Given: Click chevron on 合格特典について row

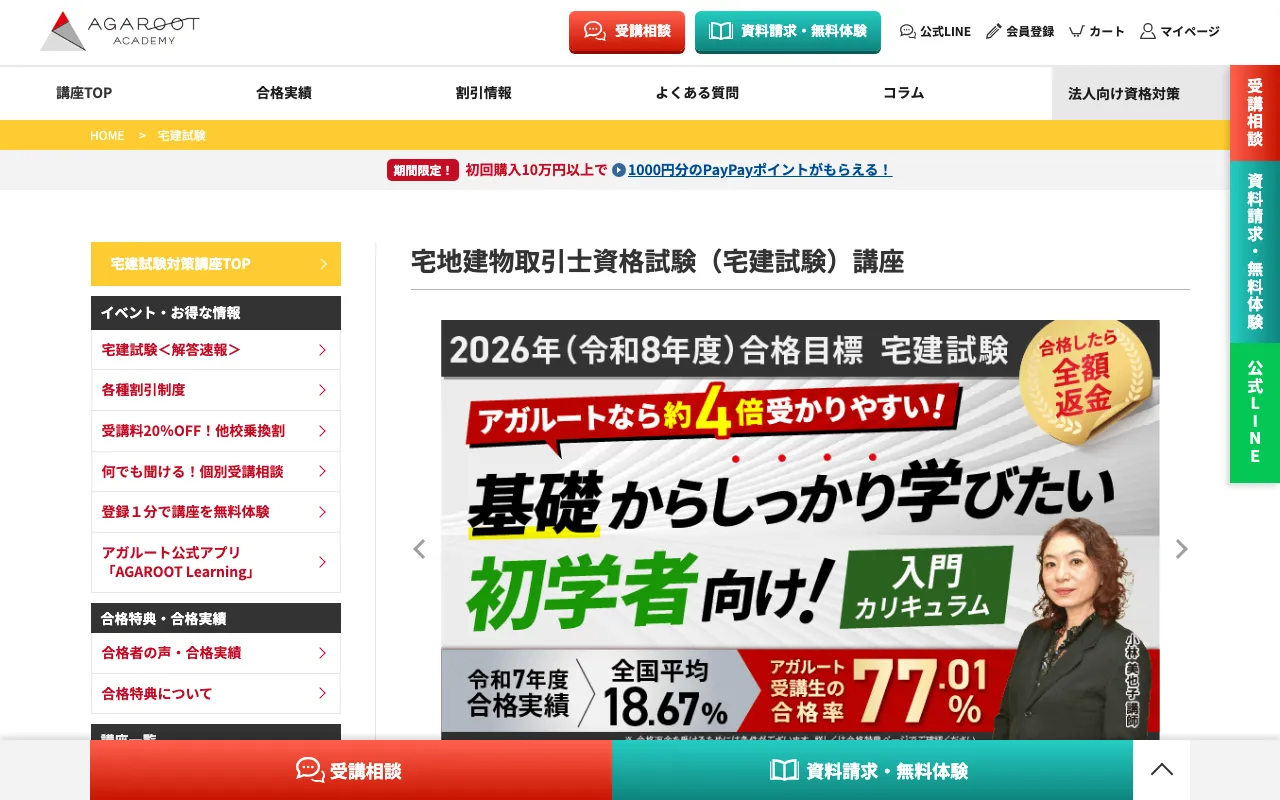Looking at the screenshot, I should coord(323,693).
